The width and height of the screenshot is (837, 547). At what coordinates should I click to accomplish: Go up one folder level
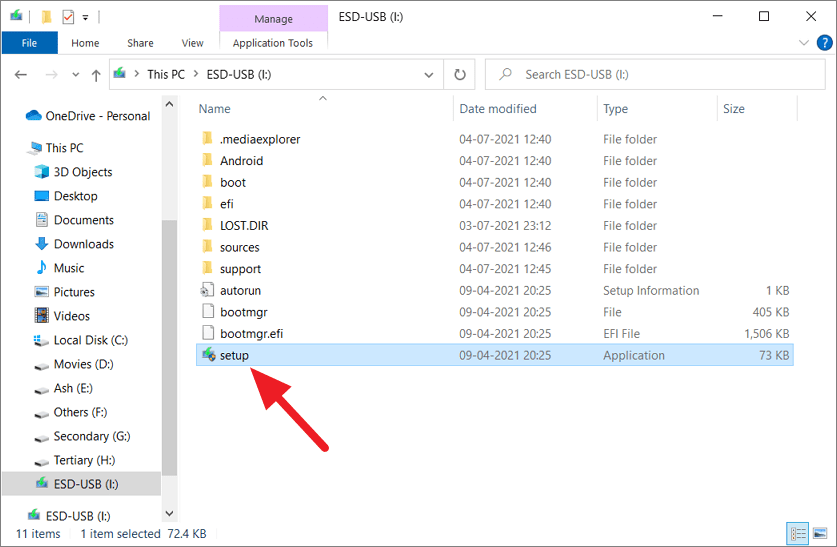pos(96,75)
